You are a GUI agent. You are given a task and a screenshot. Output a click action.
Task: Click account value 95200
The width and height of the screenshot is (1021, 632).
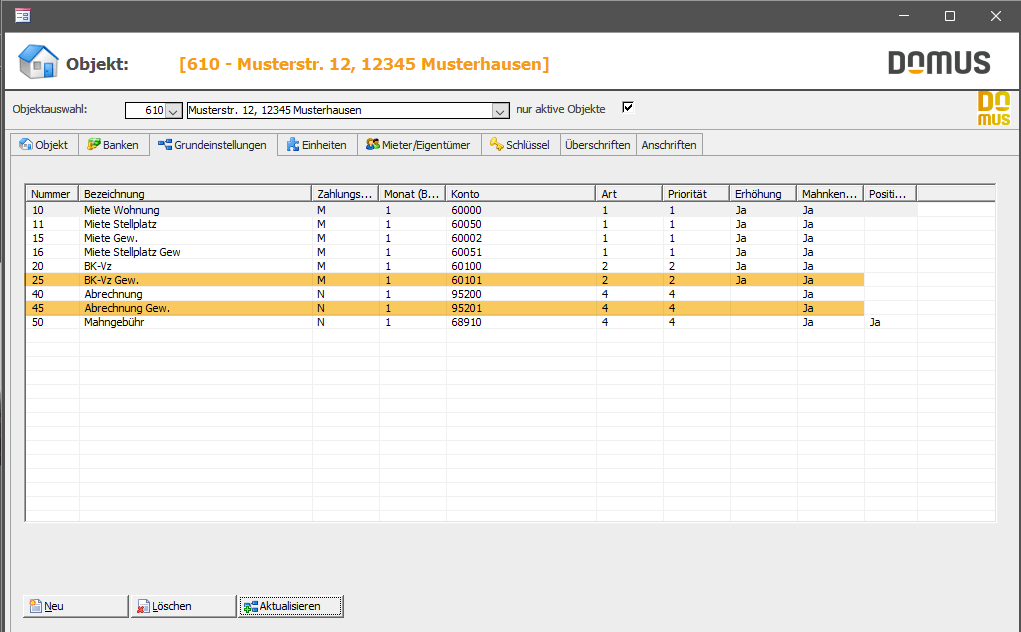pos(466,294)
